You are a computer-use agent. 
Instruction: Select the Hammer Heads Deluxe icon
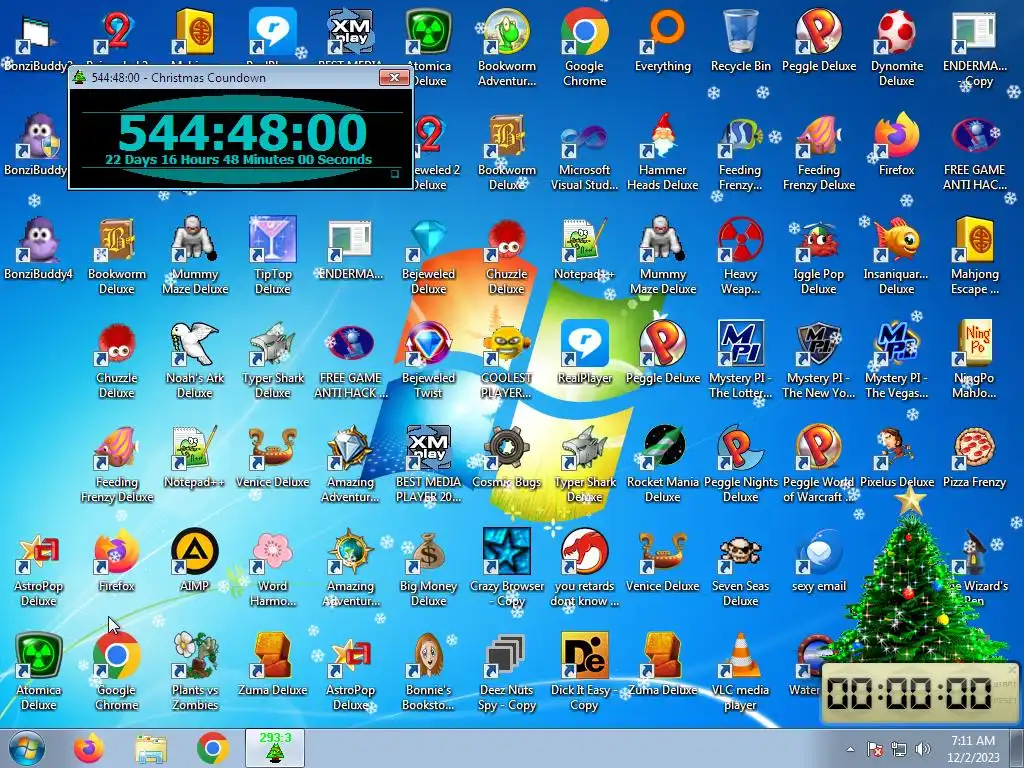[x=662, y=152]
